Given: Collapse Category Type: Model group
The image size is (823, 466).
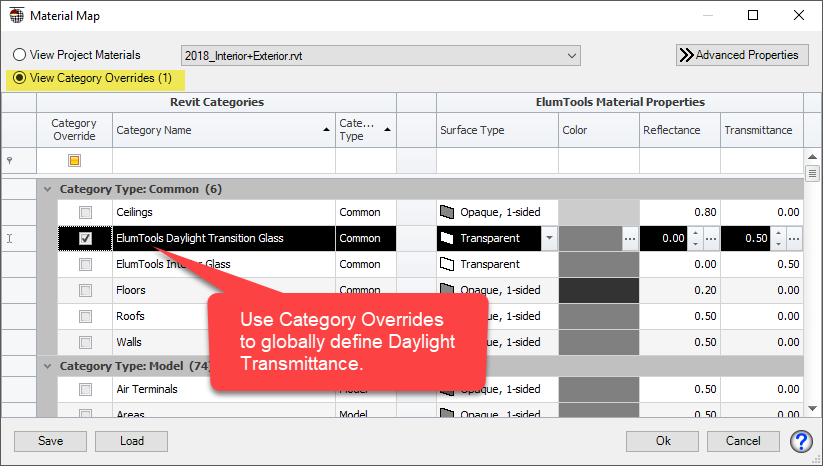Looking at the screenshot, I should pyautogui.click(x=48, y=366).
